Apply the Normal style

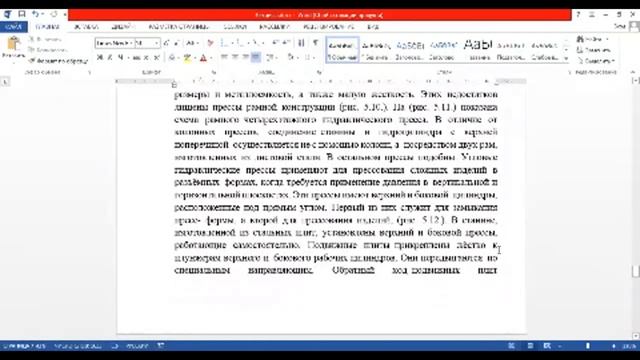tap(342, 50)
